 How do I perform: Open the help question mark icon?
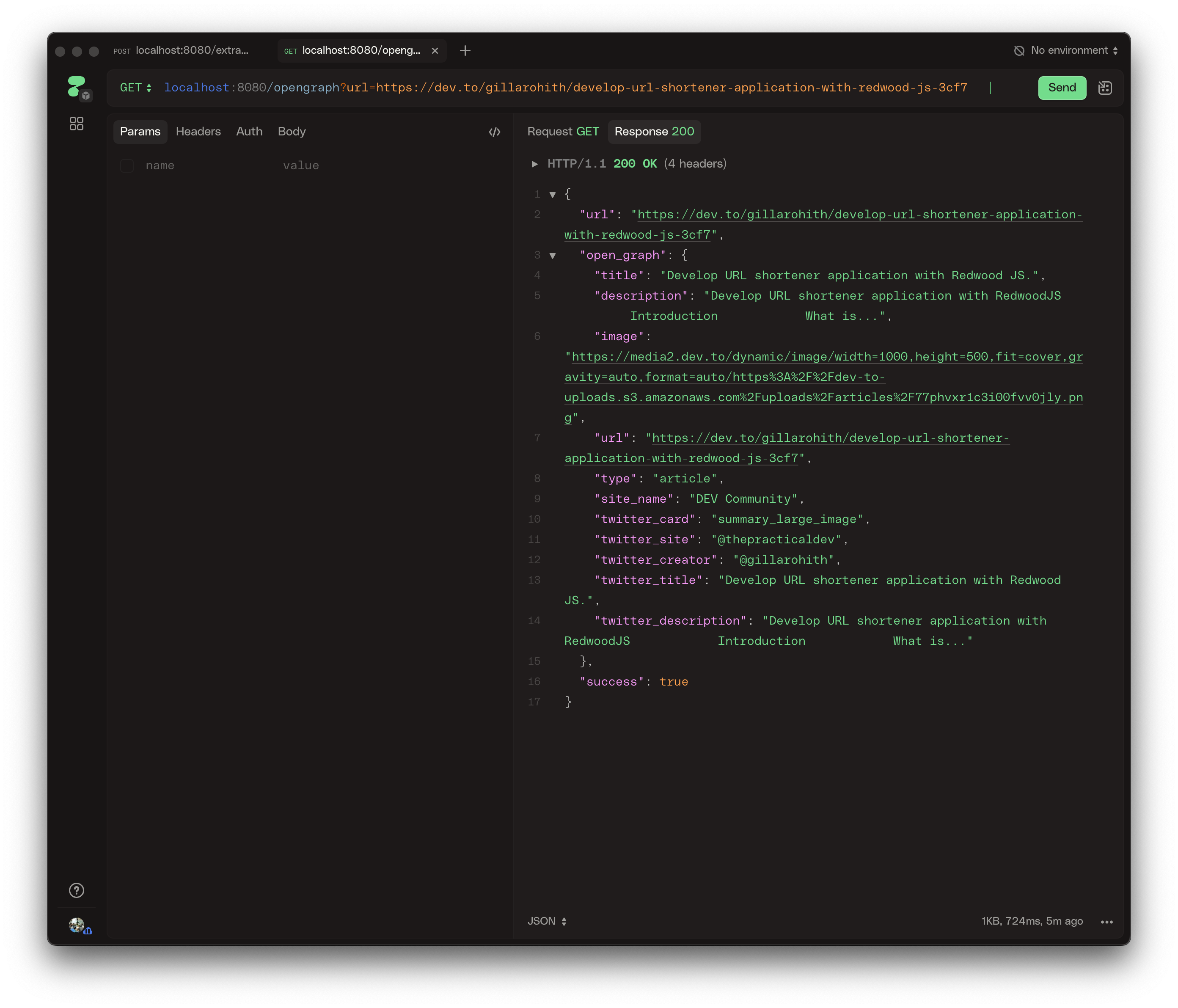(76, 890)
